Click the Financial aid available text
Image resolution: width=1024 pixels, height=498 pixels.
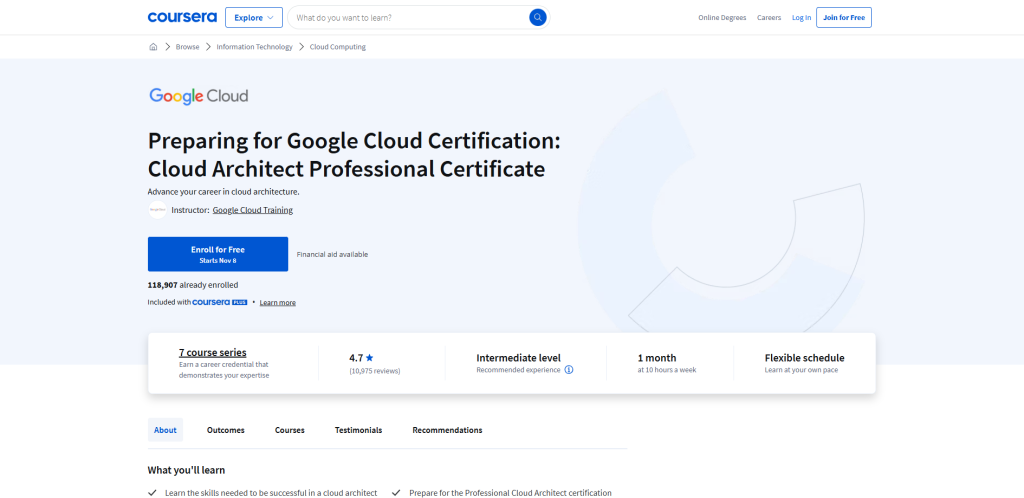(332, 255)
